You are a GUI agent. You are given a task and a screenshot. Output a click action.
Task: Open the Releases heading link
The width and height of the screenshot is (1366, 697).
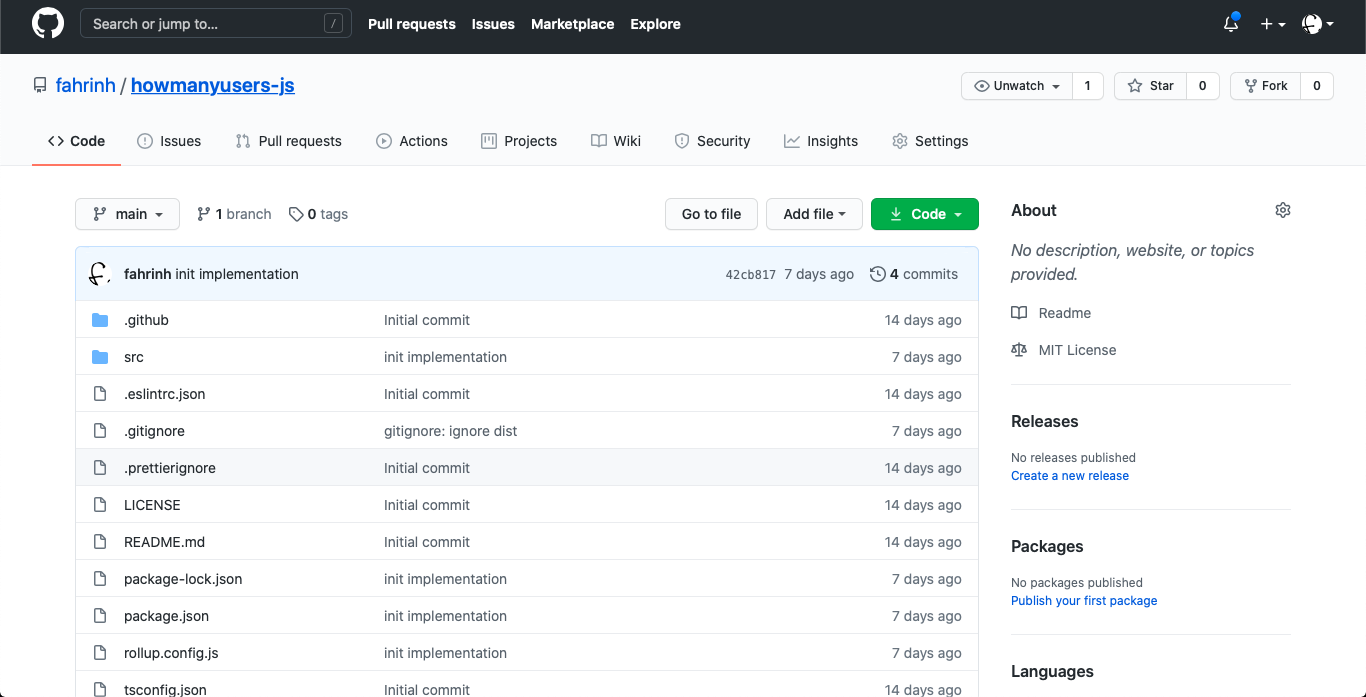point(1045,421)
